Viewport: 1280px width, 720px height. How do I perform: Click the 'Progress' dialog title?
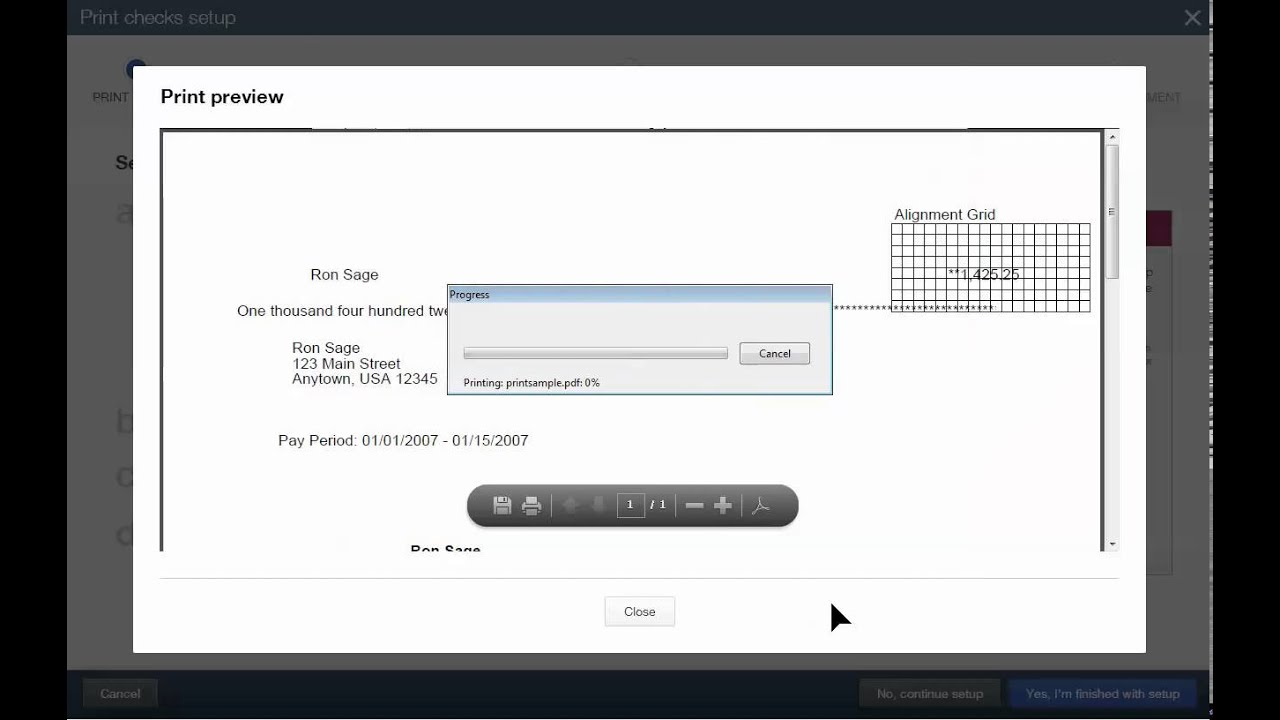pos(469,294)
